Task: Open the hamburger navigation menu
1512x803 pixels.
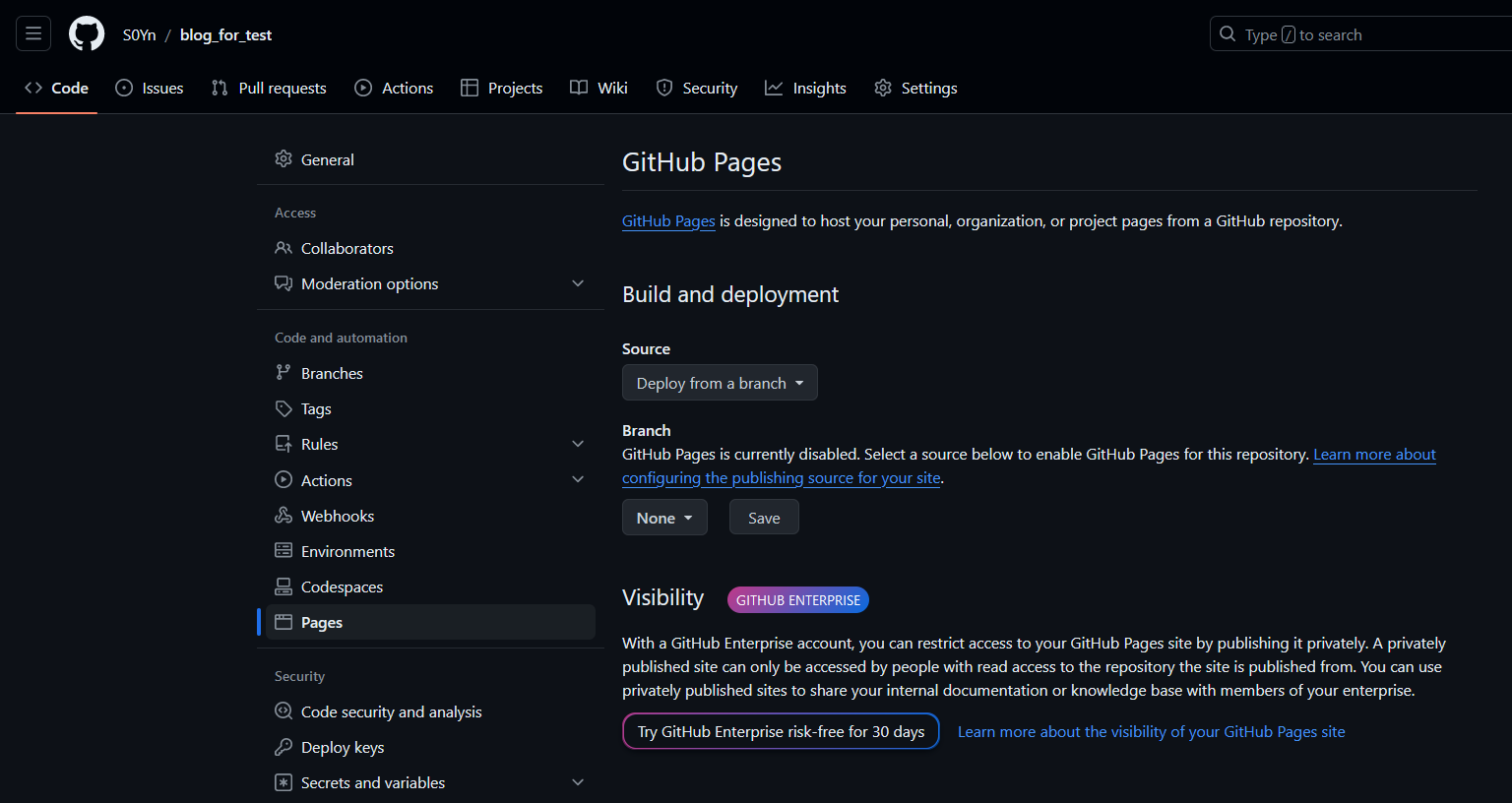Action: coord(33,33)
